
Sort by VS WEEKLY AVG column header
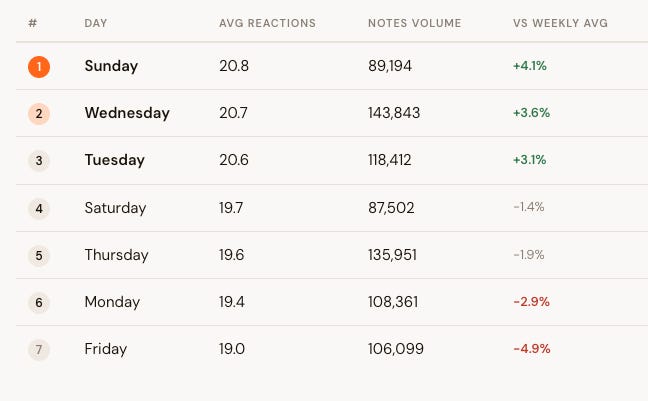(x=560, y=23)
